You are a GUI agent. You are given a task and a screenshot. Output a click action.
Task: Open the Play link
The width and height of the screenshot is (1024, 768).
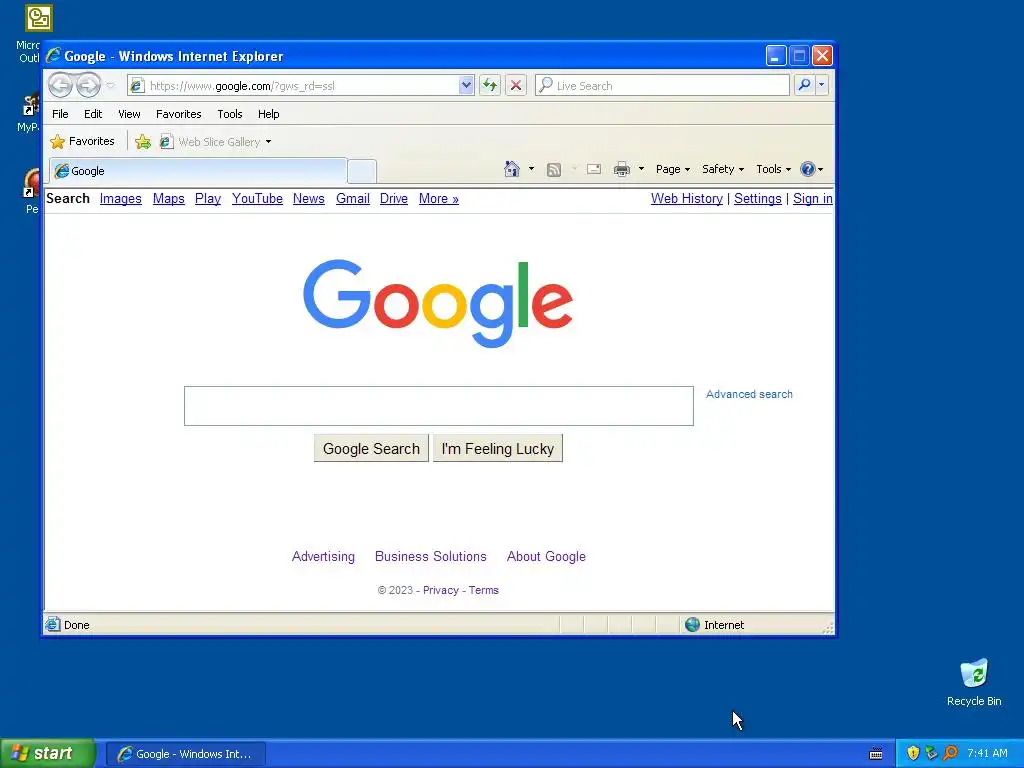[x=208, y=199]
